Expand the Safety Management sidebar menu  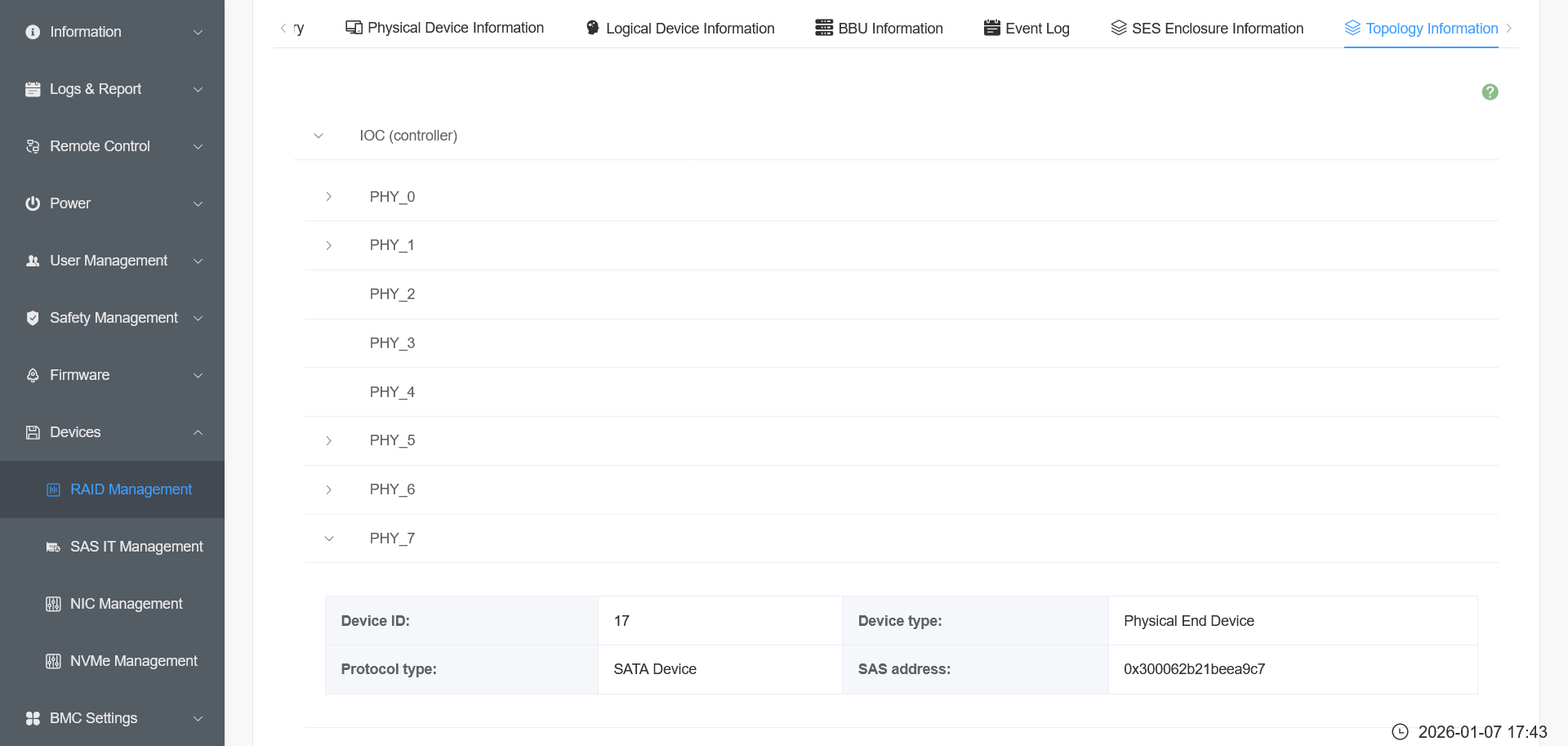[198, 318]
